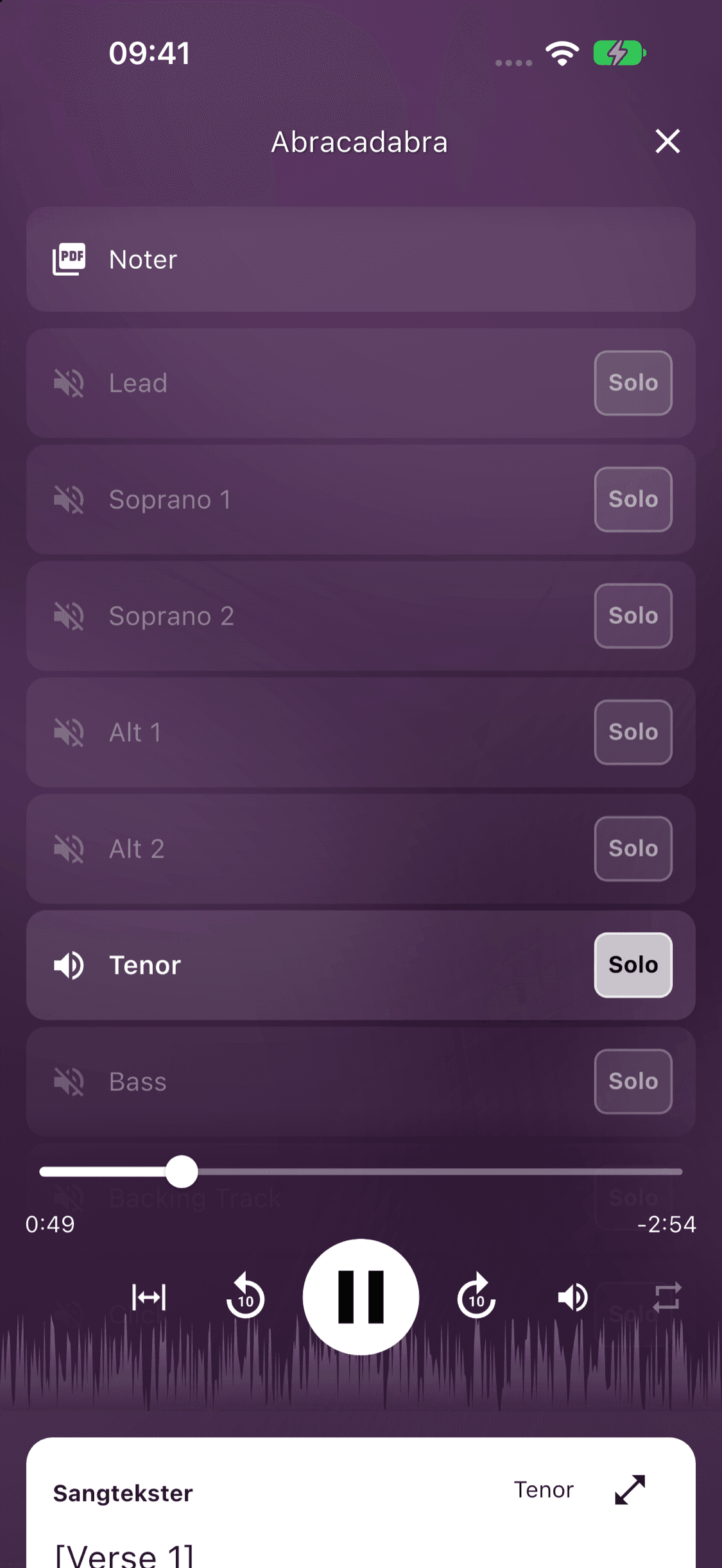Click the playback progress slider thumb
Screen dimensions: 722x1568
(x=182, y=1172)
